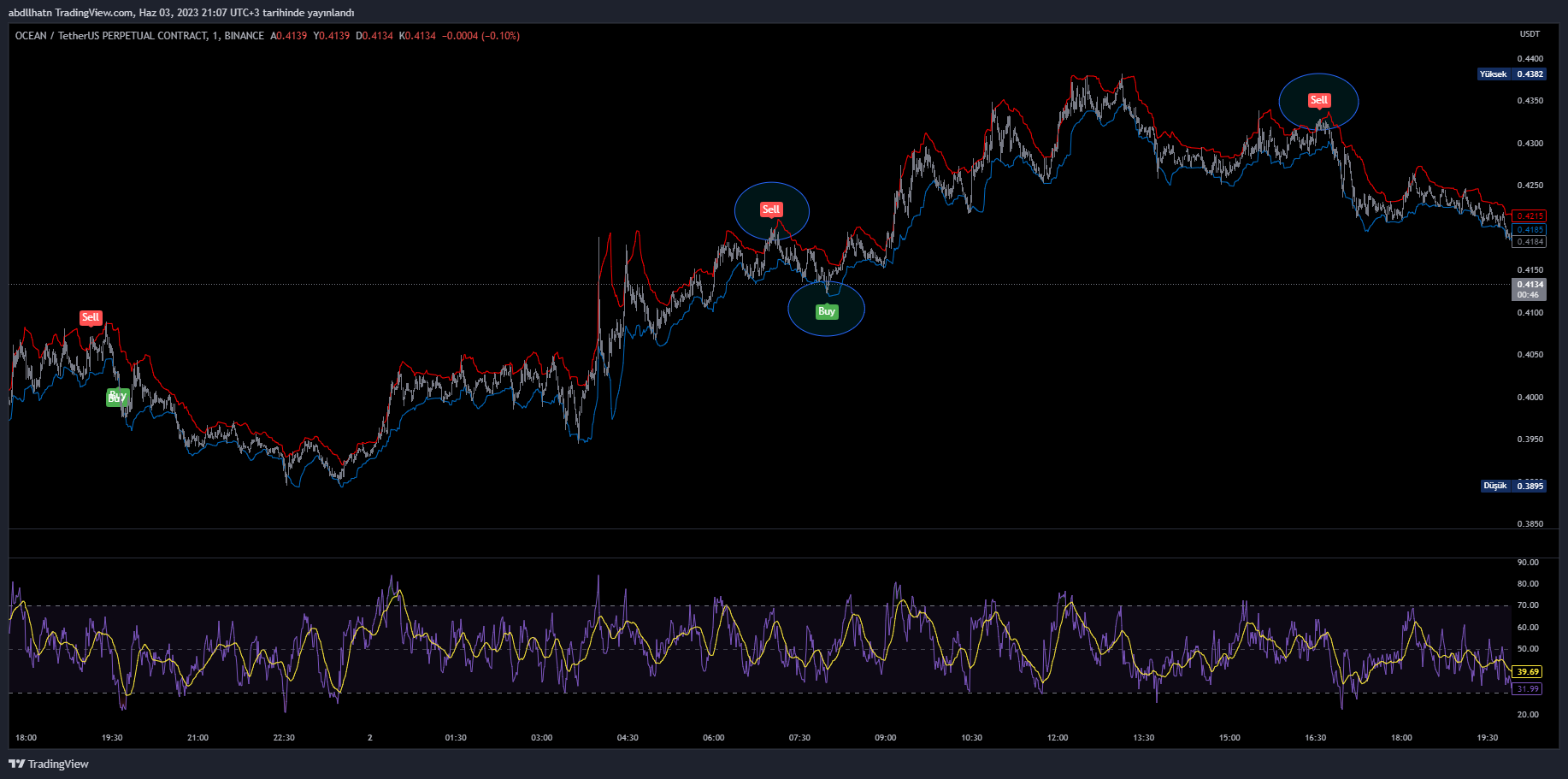
Task: Click the 0.3850 price axis tick
Action: pos(1530,524)
